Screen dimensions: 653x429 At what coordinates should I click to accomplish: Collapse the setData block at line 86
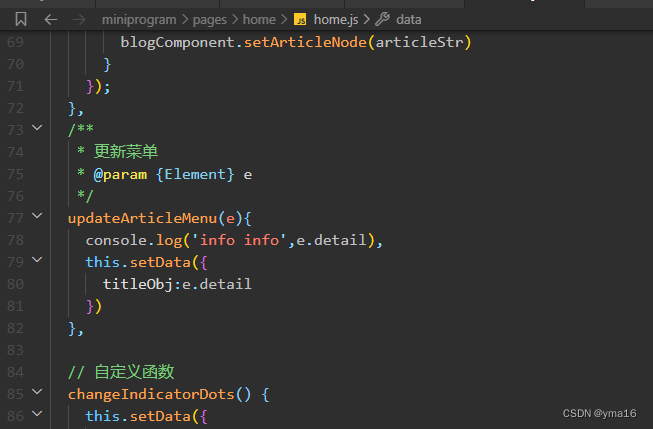coord(37,414)
